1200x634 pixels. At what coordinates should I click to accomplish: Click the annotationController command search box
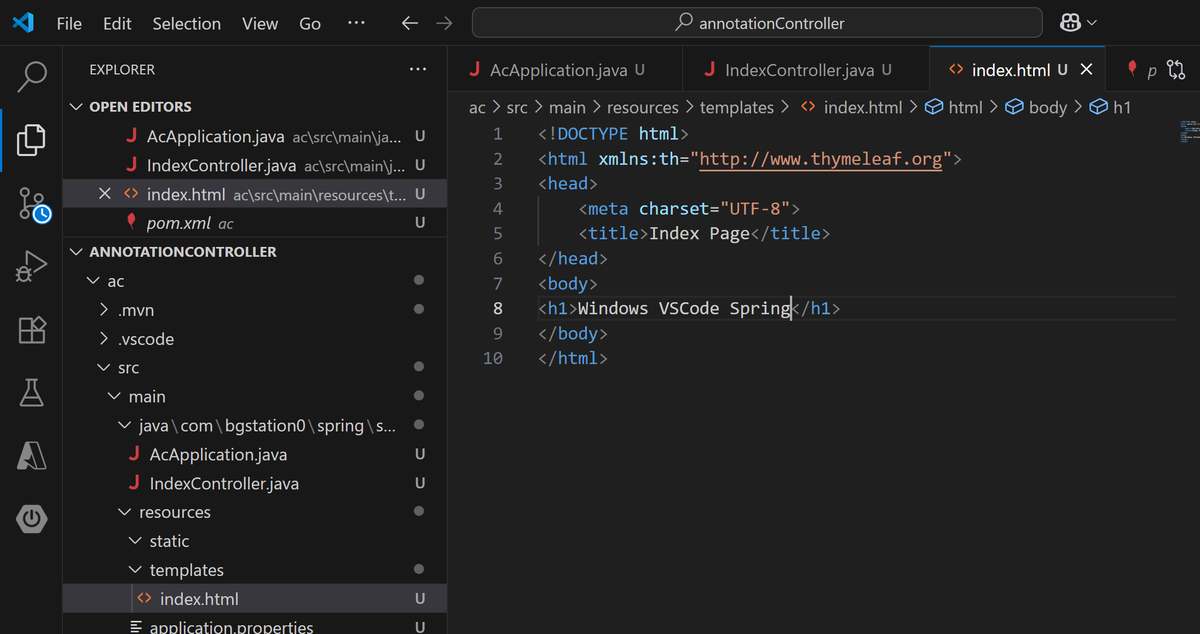tap(757, 23)
